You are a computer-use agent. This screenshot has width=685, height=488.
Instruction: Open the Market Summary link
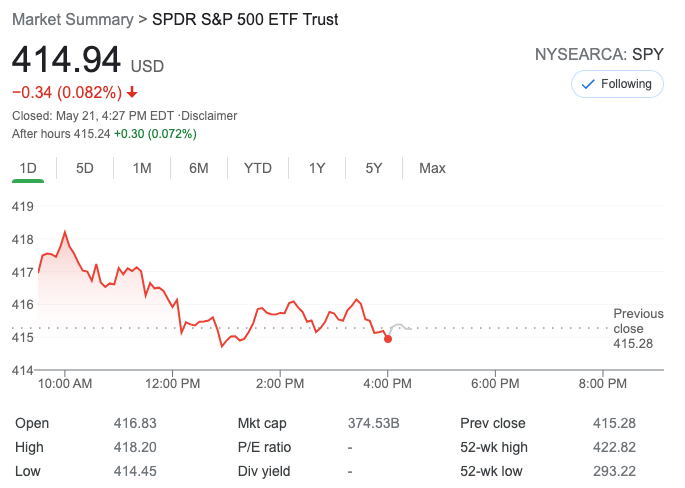72,19
